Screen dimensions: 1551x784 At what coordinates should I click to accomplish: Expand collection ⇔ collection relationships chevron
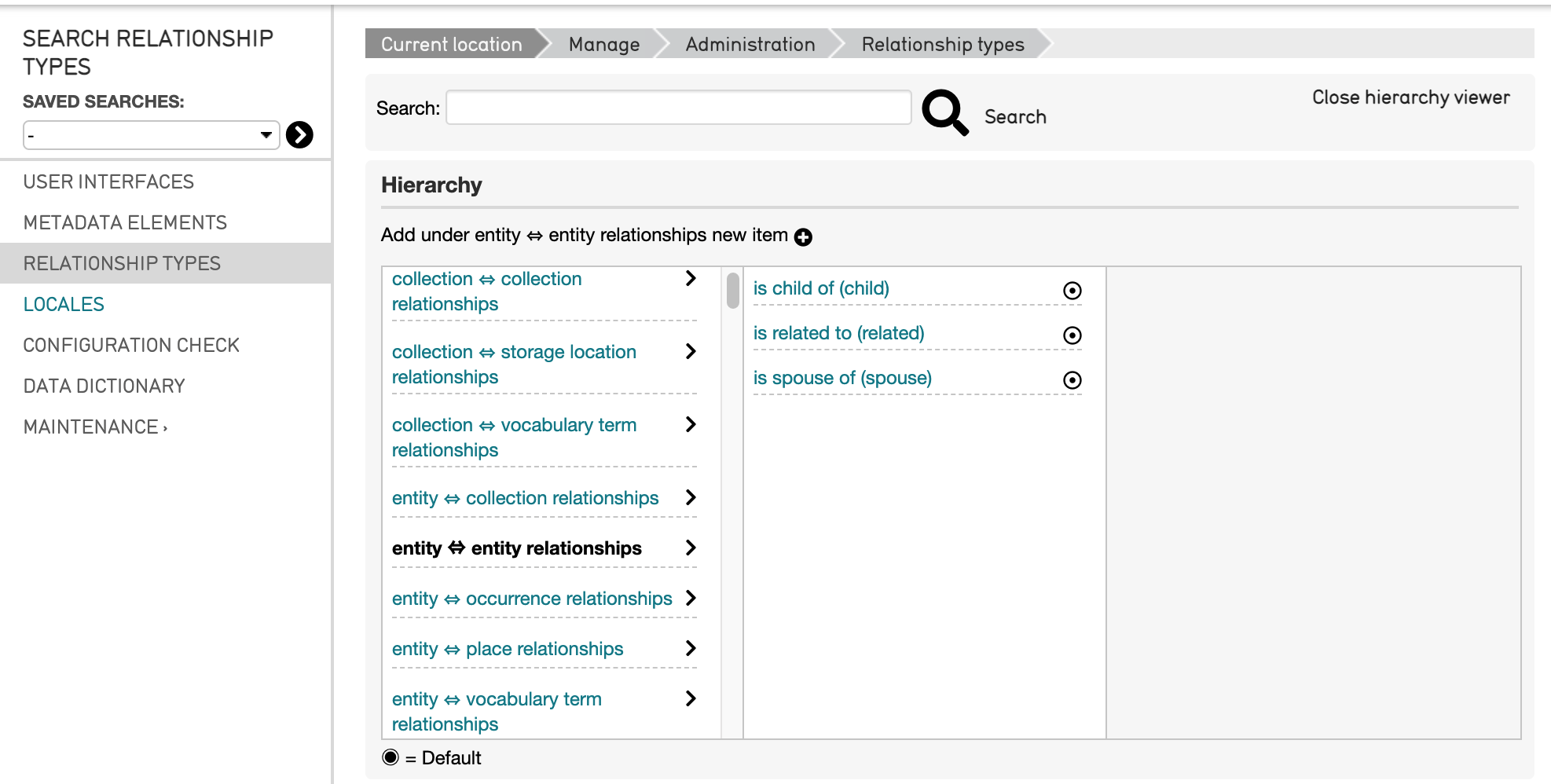pos(691,279)
